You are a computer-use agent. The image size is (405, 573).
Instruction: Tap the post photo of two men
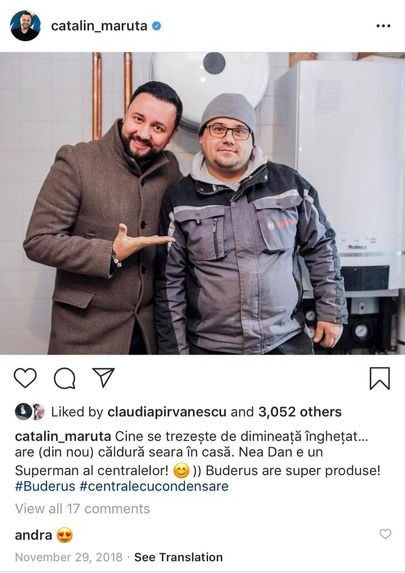(202, 203)
